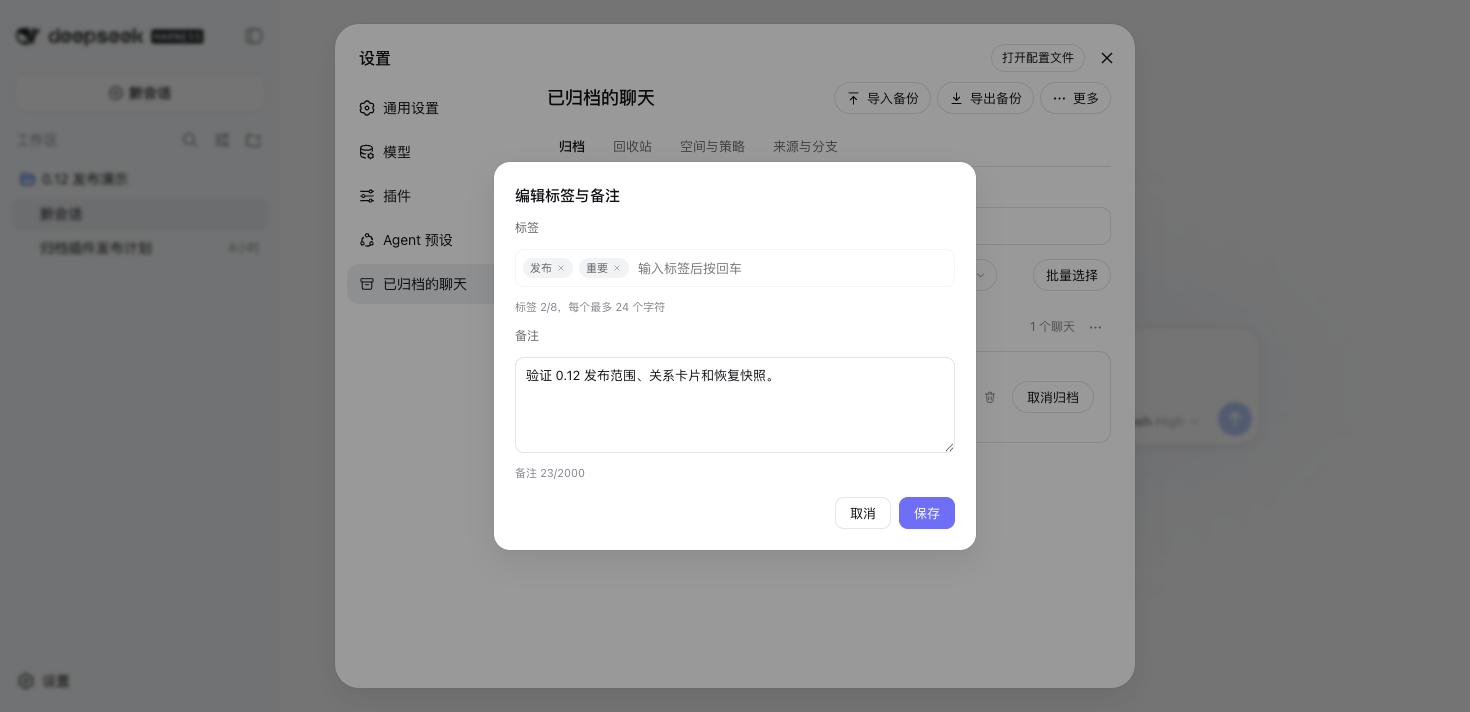This screenshot has height=712, width=1470.
Task: Click the 1 个聊天 count text
Action: (x=1052, y=327)
